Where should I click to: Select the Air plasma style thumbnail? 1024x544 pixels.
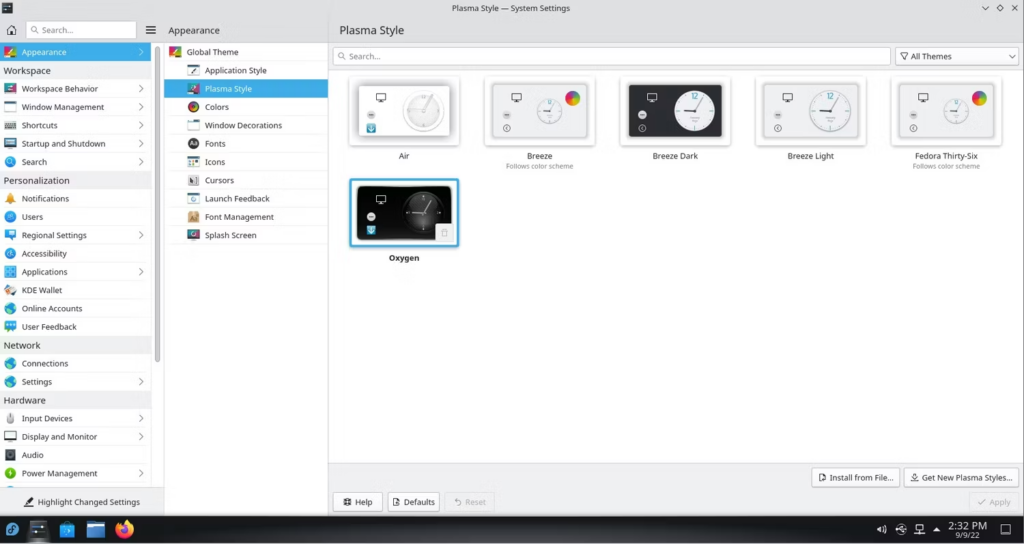click(x=404, y=111)
